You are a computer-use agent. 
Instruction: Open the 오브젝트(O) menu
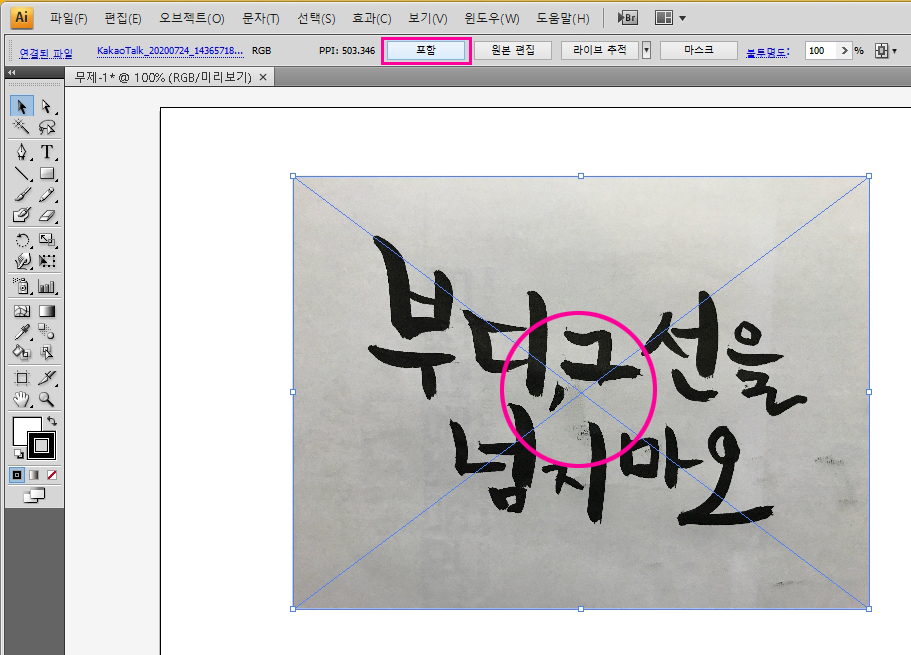point(192,19)
